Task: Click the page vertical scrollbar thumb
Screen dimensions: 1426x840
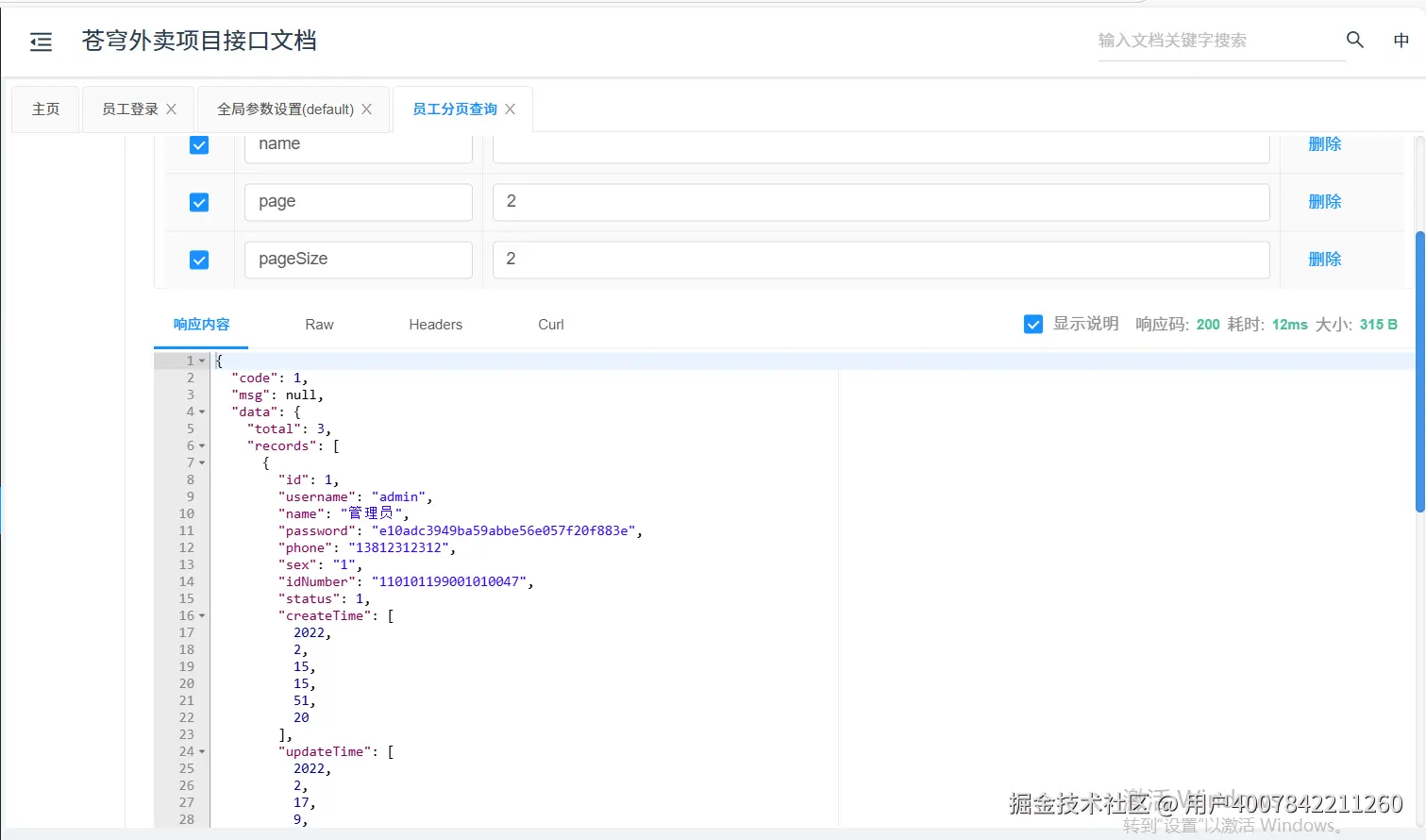Action: point(1419,370)
